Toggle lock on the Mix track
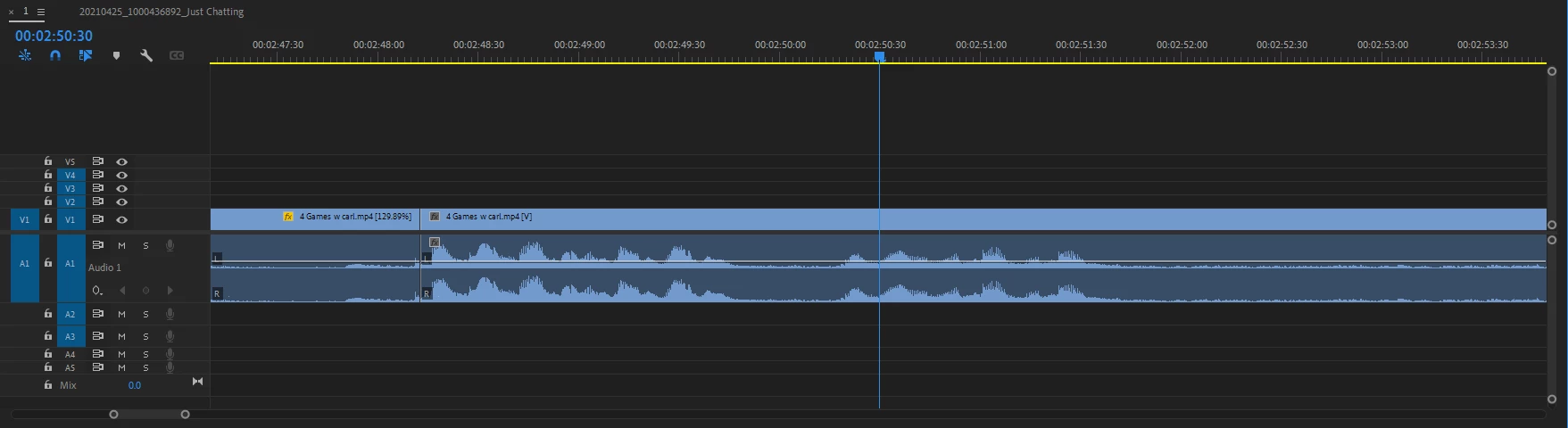1568x428 pixels. coord(48,385)
